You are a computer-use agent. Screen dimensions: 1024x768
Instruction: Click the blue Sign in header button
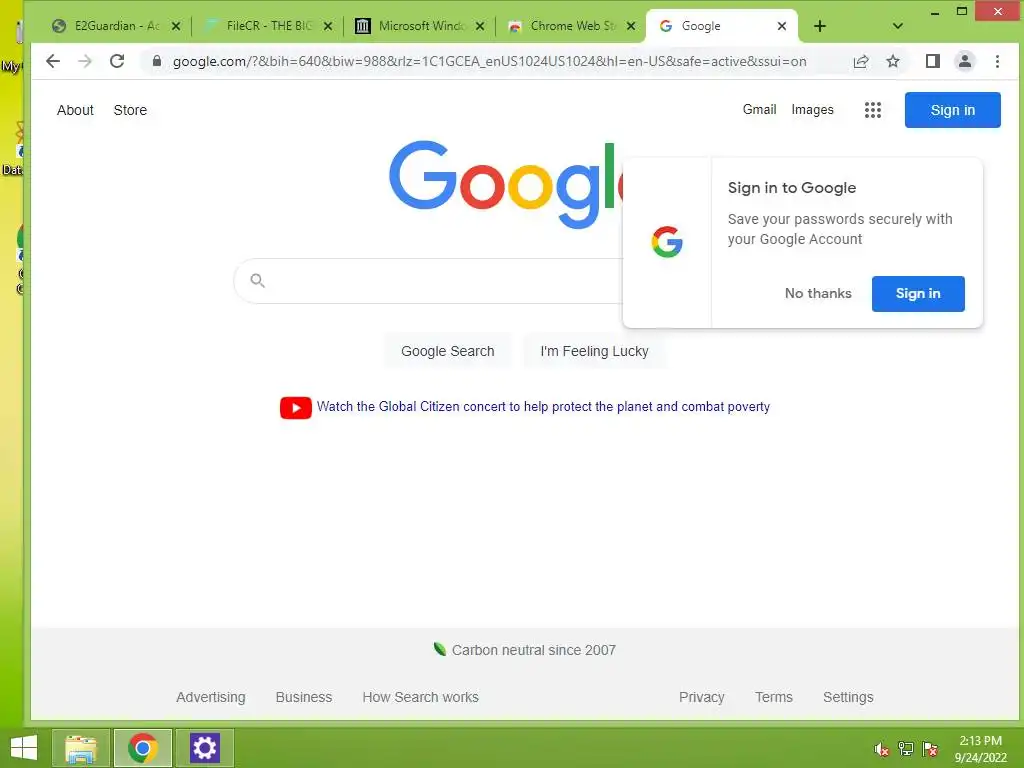(x=952, y=110)
